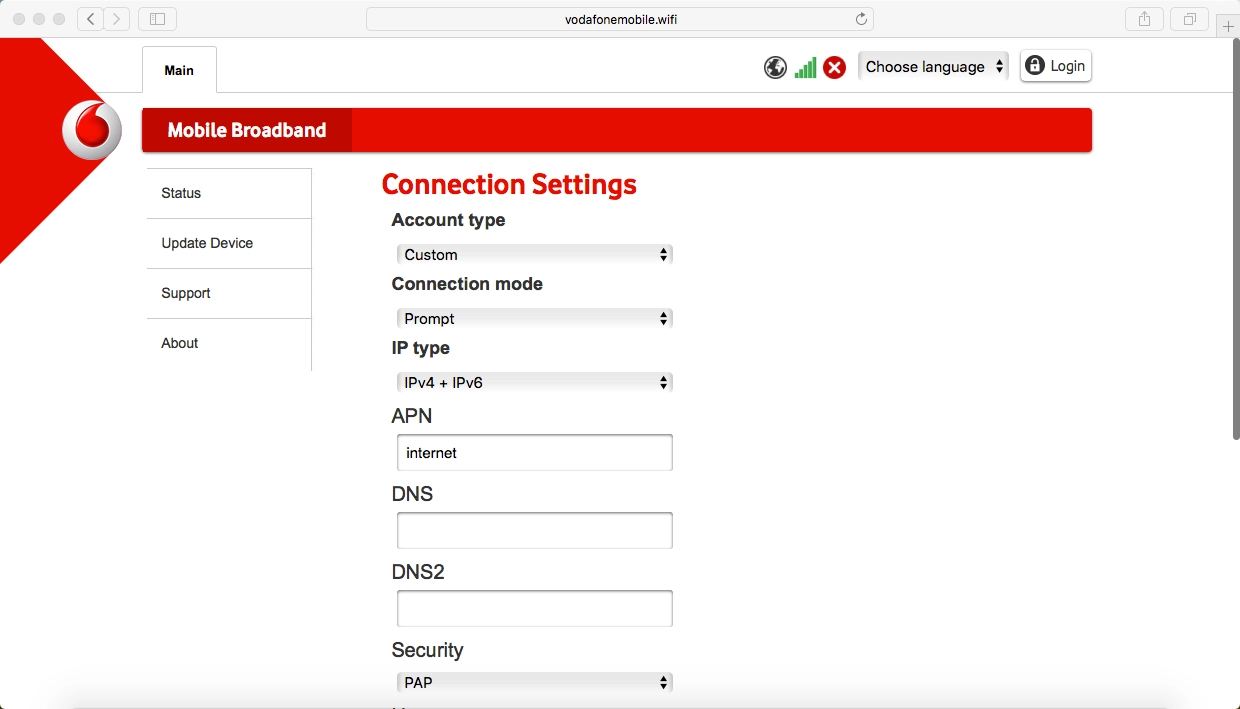Click into the APN text field

[534, 453]
